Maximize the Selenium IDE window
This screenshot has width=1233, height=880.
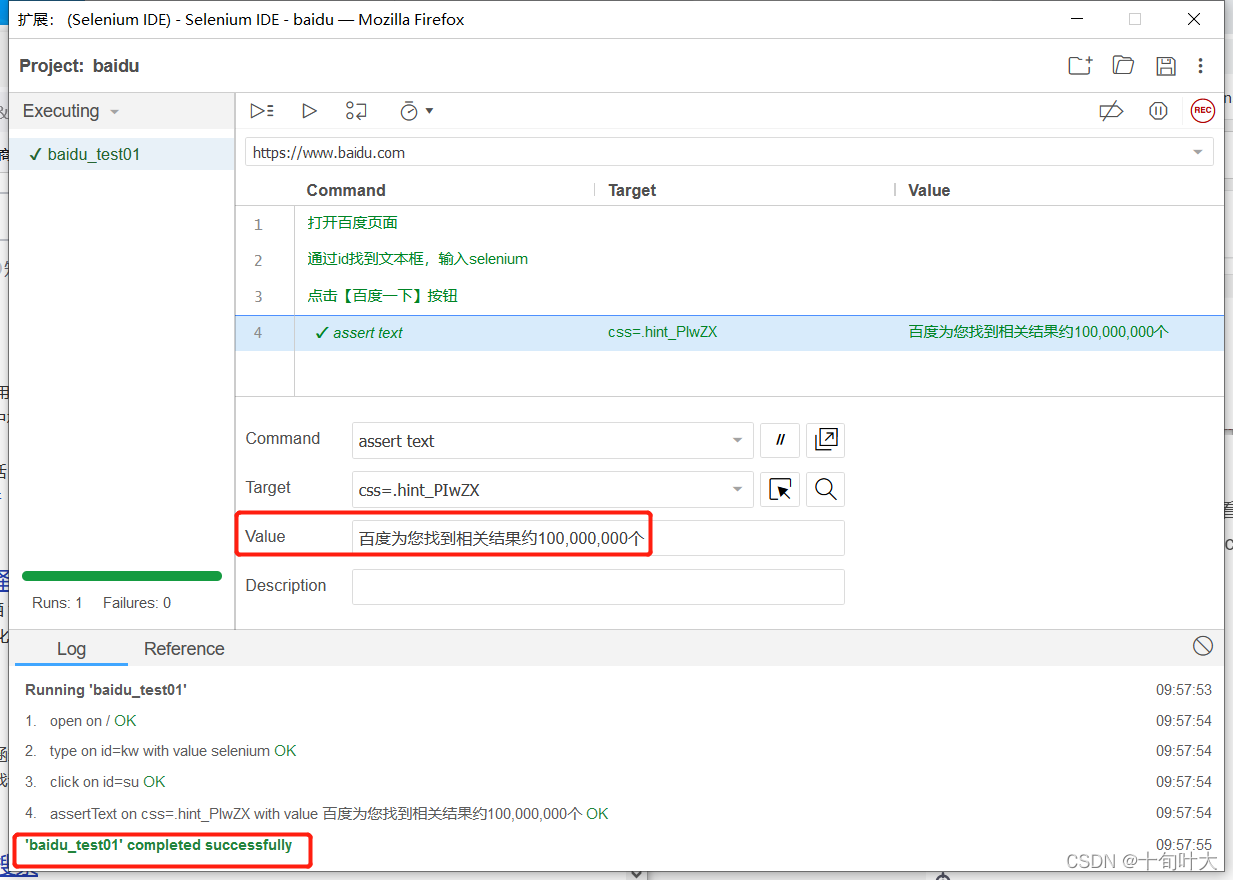tap(1135, 19)
